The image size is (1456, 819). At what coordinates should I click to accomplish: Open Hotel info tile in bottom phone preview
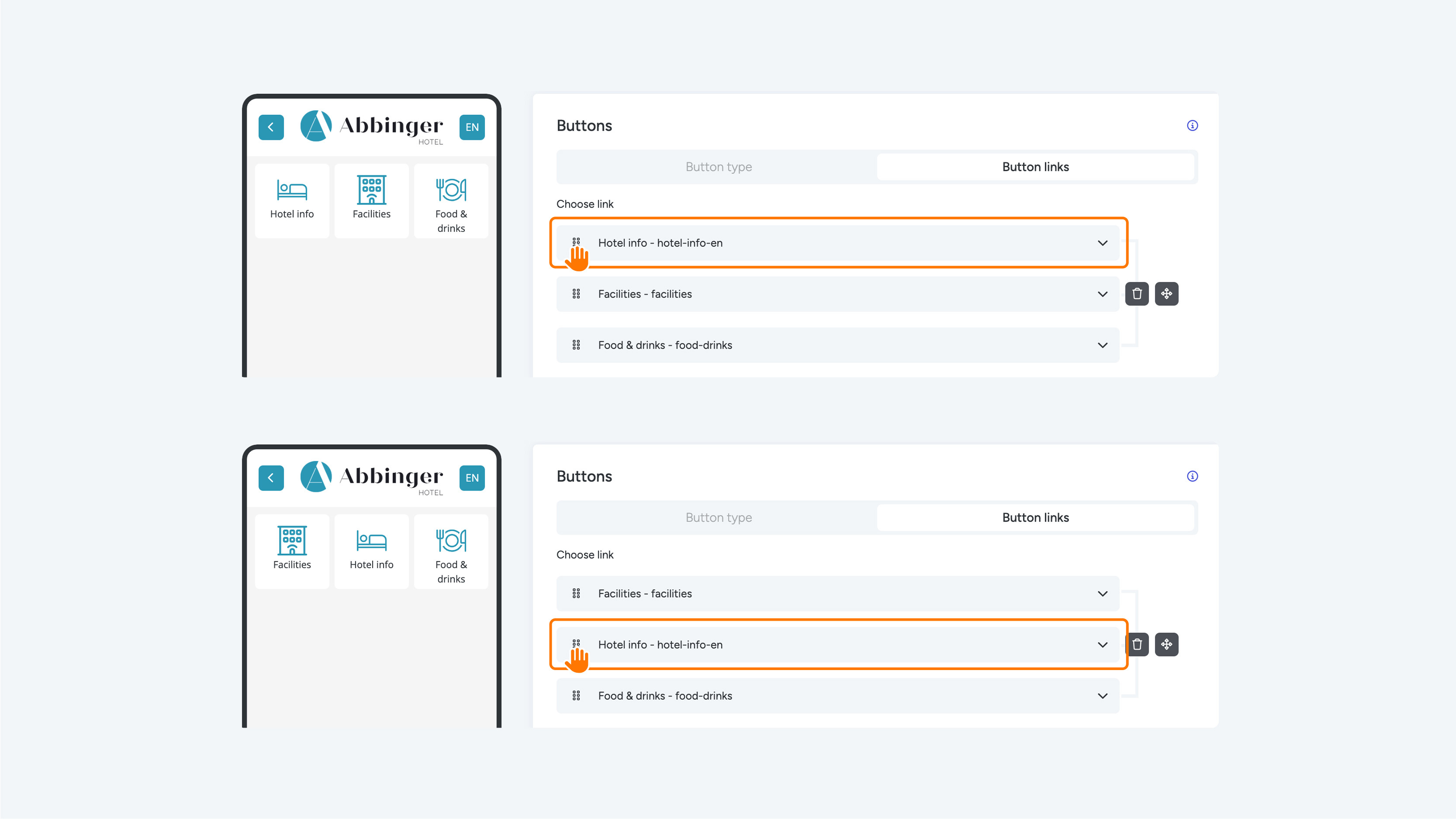(371, 552)
